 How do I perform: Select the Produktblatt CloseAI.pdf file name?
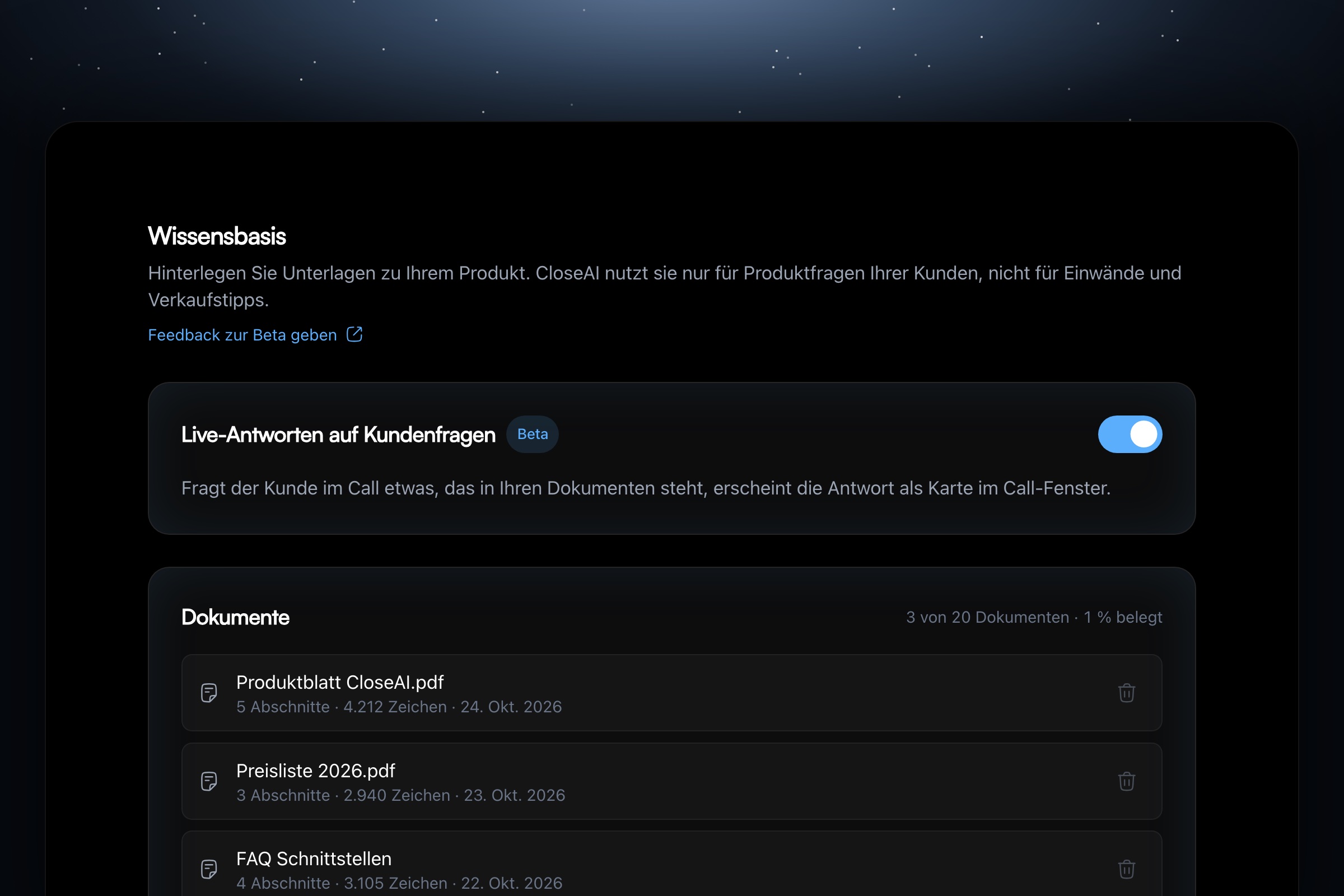coord(340,682)
